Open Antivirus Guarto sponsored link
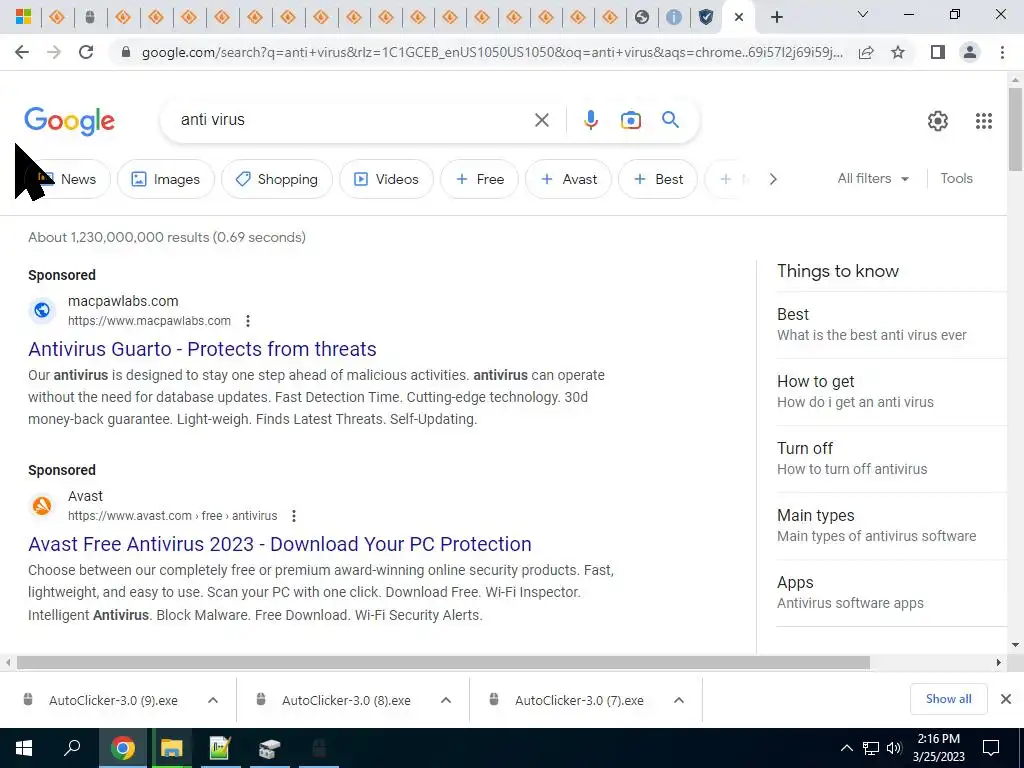Screen dimensions: 1024x768 click(202, 349)
